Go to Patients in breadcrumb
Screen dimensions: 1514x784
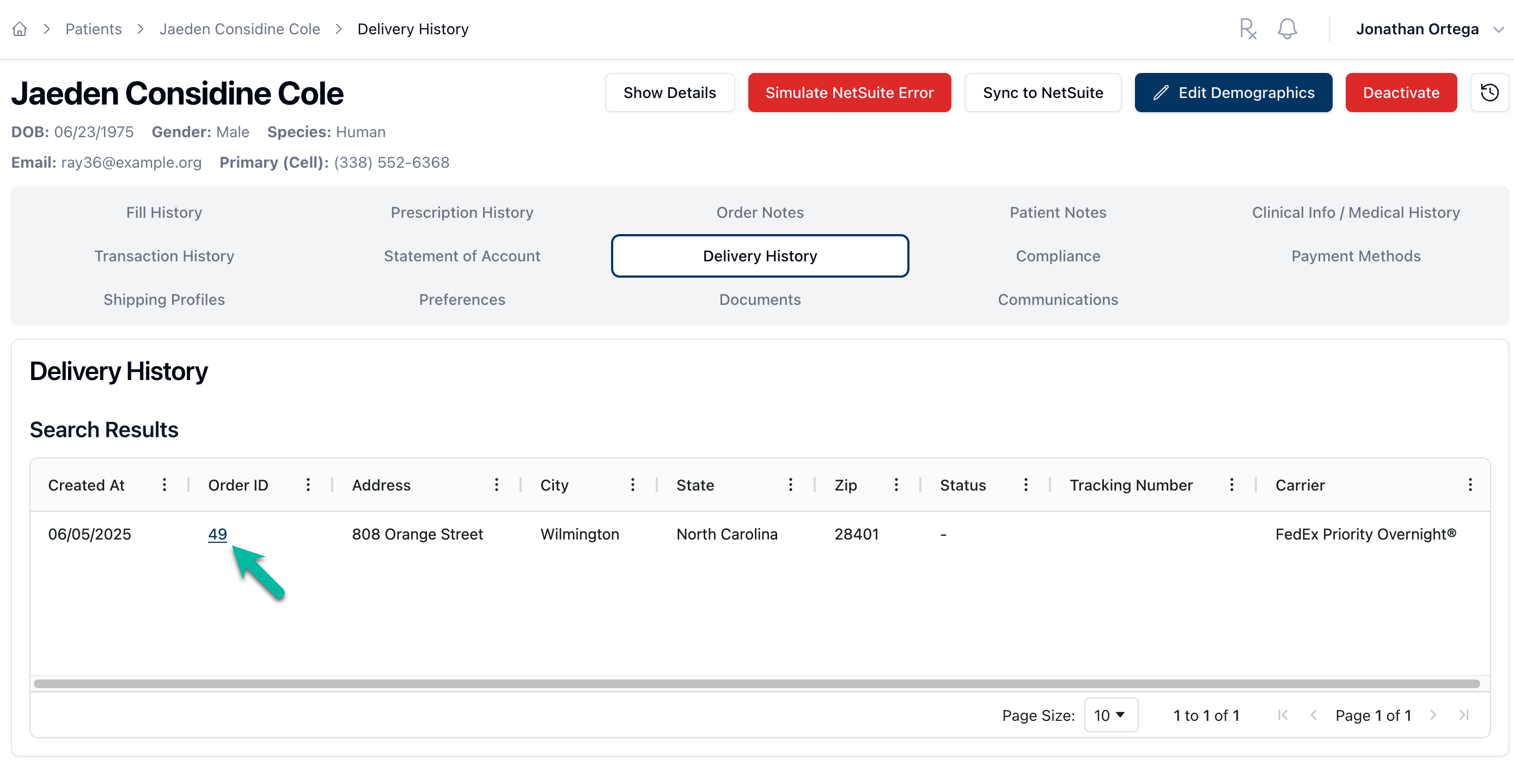tap(94, 29)
